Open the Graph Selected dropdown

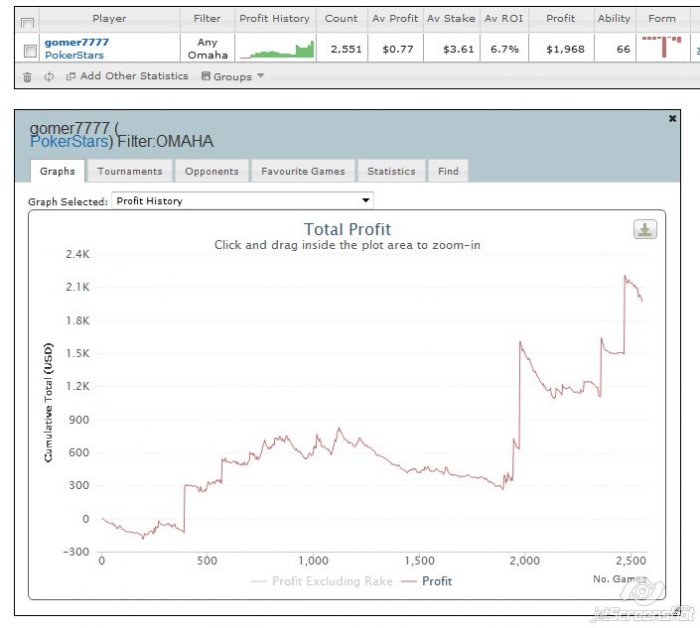pos(242,201)
